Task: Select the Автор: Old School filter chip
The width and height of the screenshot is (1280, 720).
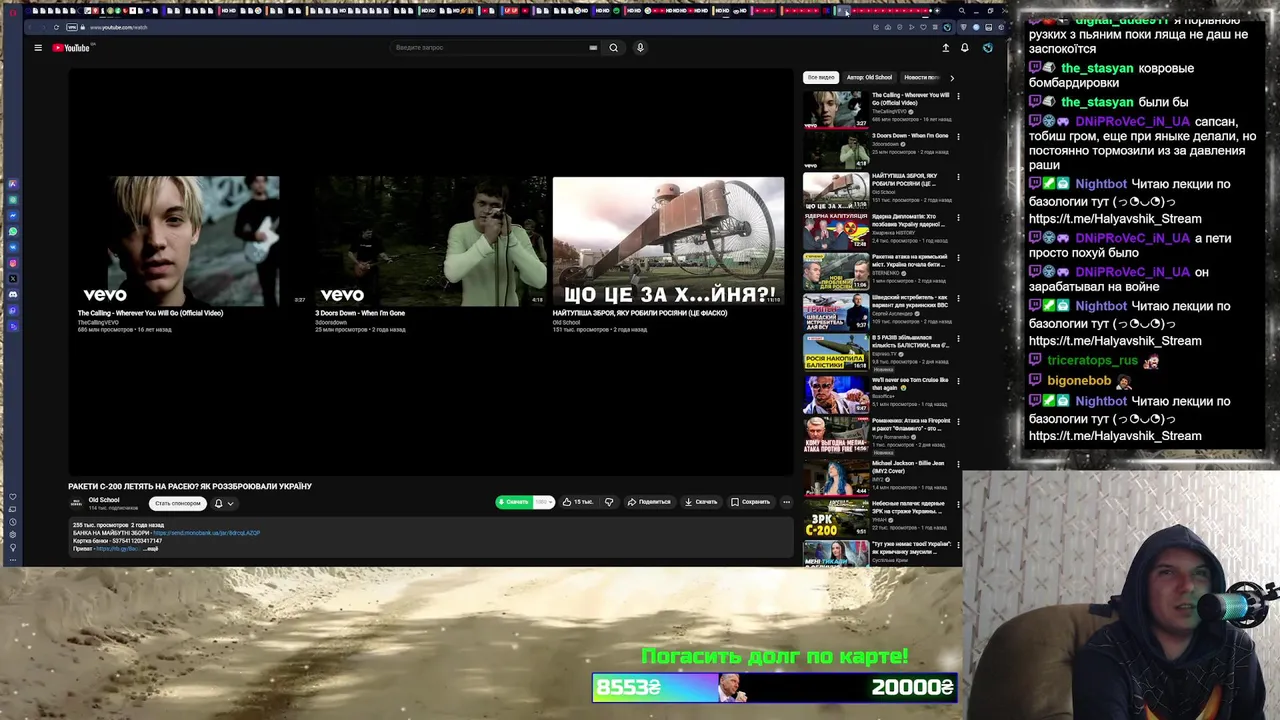Action: coord(869,77)
